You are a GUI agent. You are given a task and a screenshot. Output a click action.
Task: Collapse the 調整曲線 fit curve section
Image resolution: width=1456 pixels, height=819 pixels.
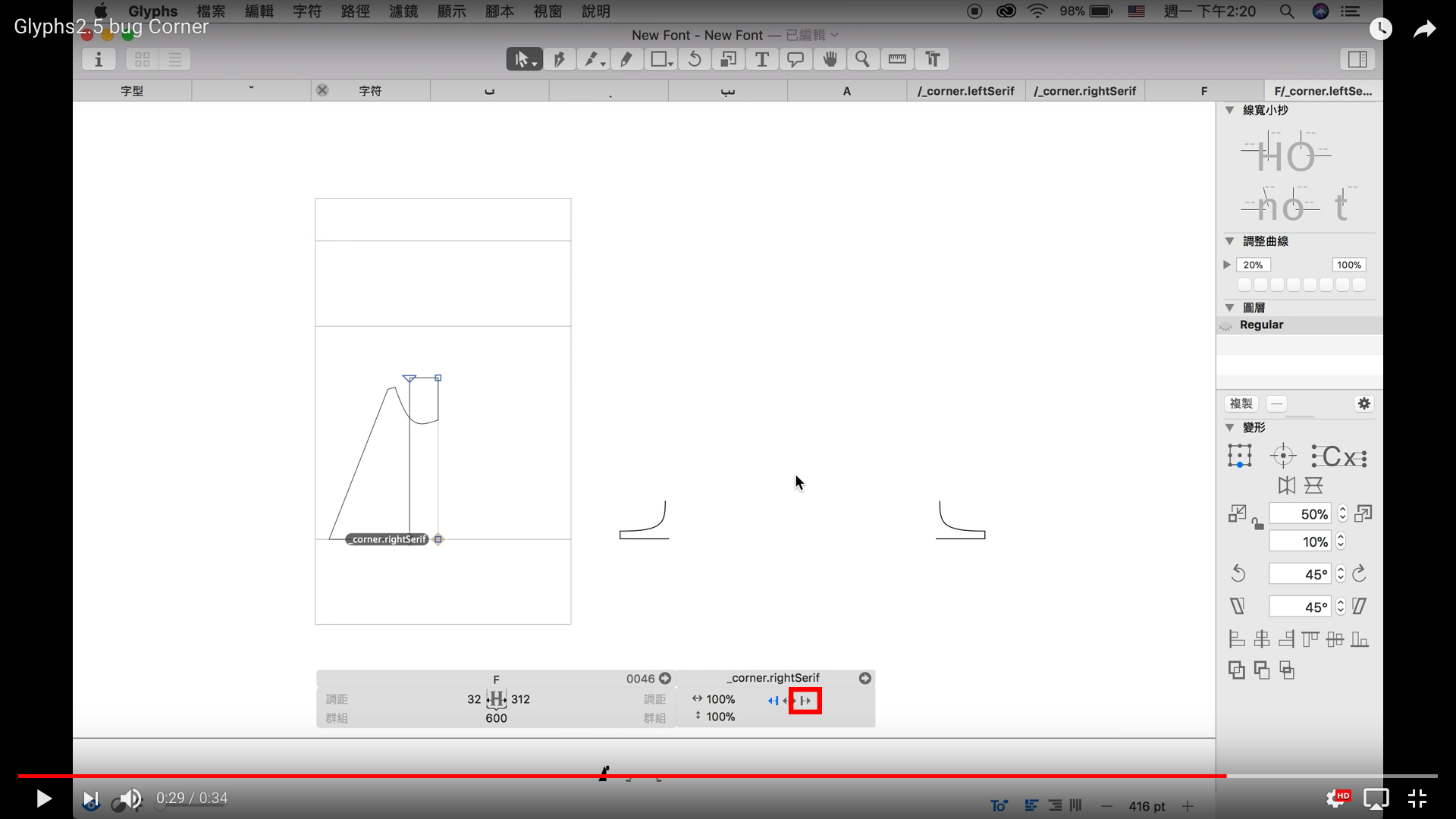pyautogui.click(x=1229, y=241)
